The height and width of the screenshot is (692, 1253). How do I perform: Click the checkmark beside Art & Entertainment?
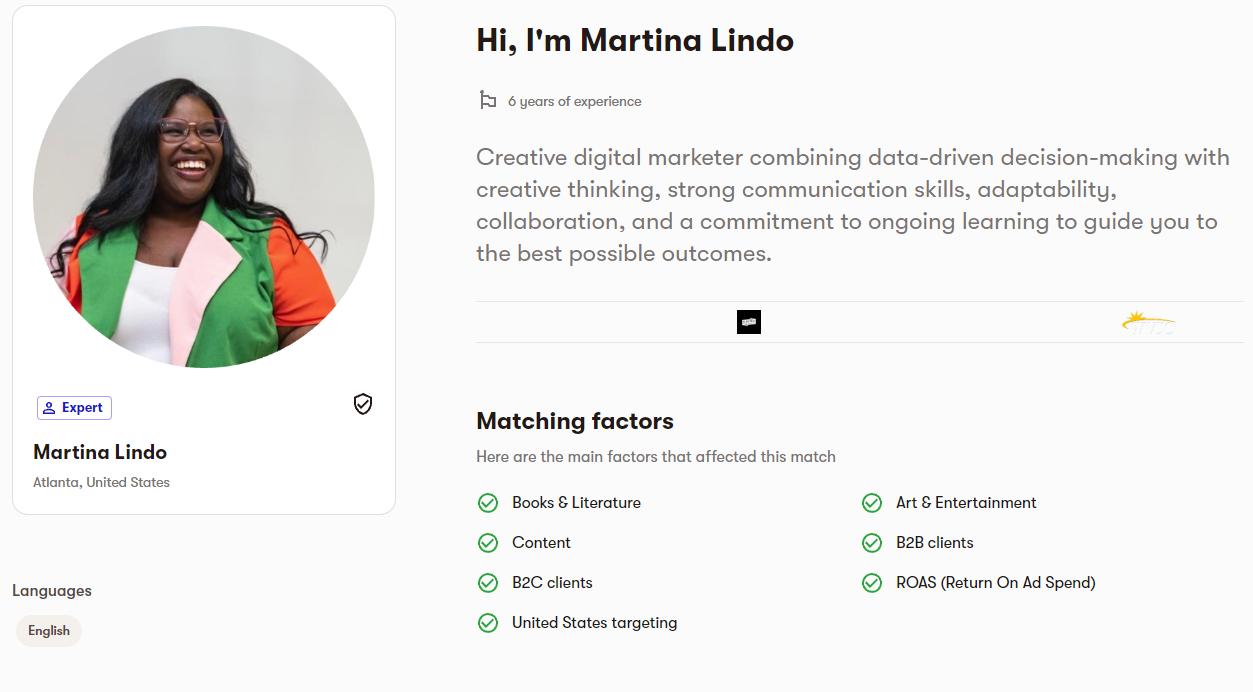point(872,503)
